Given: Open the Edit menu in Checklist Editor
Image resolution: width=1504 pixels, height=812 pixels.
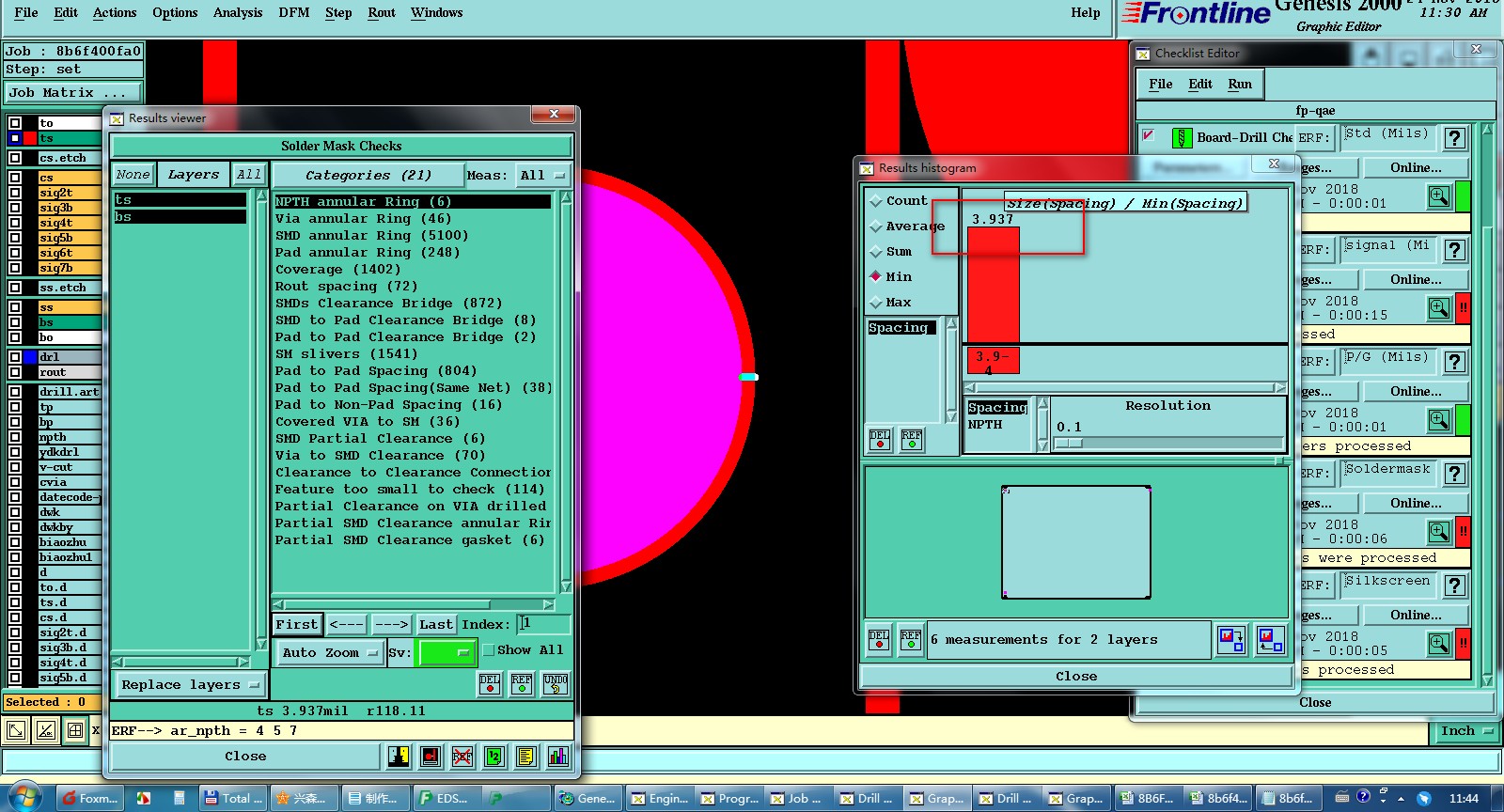Looking at the screenshot, I should [x=1200, y=85].
